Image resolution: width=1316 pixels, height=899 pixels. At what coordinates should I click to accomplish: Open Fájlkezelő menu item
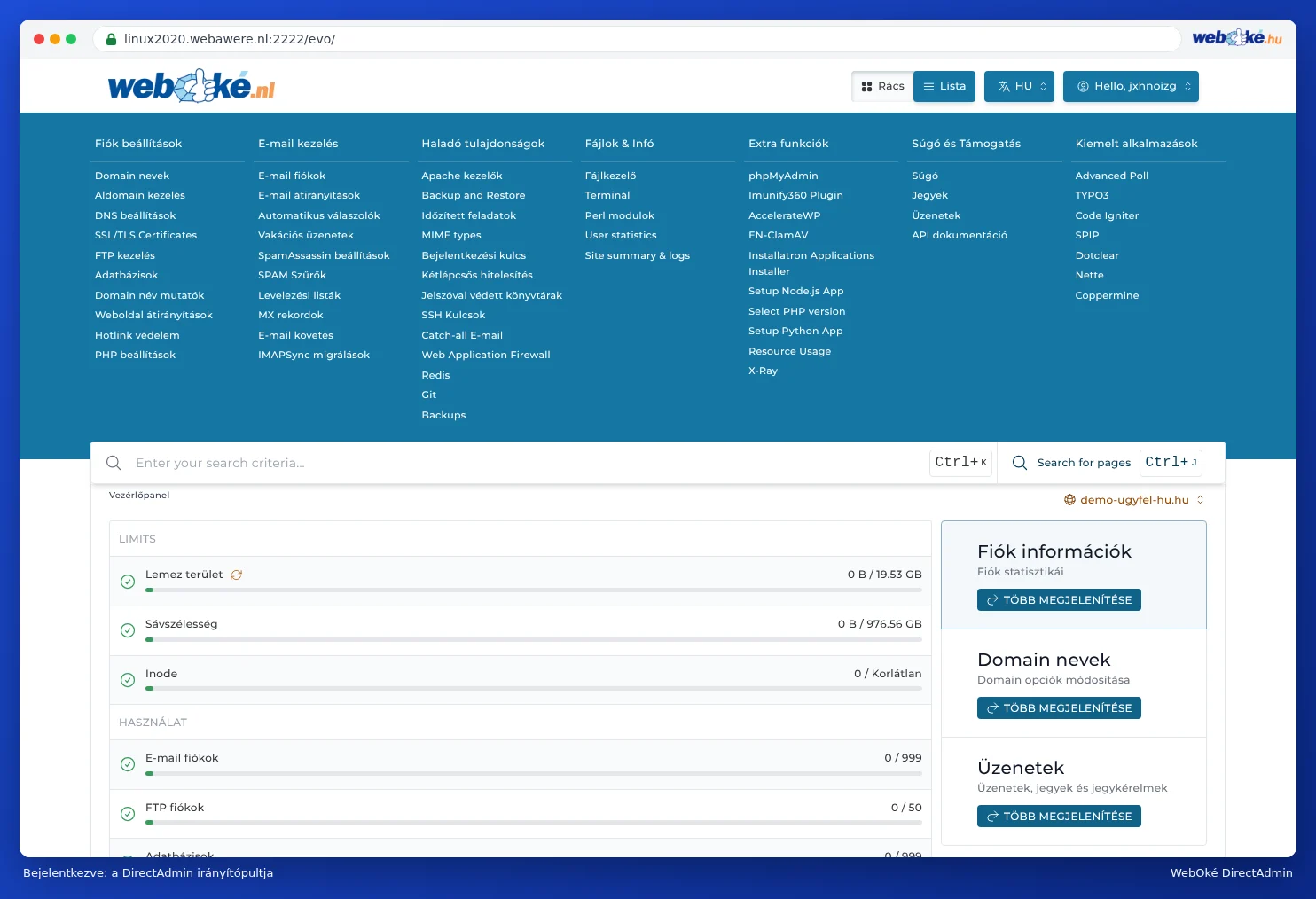point(610,176)
